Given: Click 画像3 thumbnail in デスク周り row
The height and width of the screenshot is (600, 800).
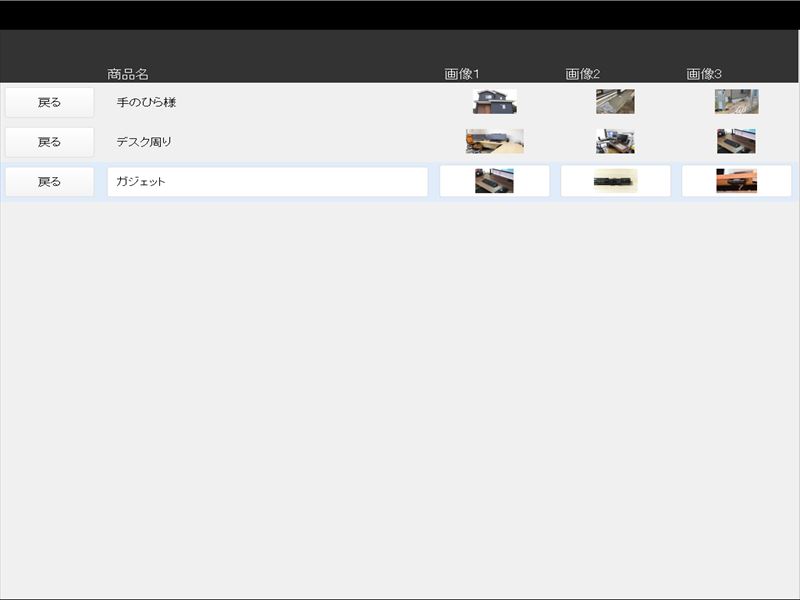Looking at the screenshot, I should [736, 141].
